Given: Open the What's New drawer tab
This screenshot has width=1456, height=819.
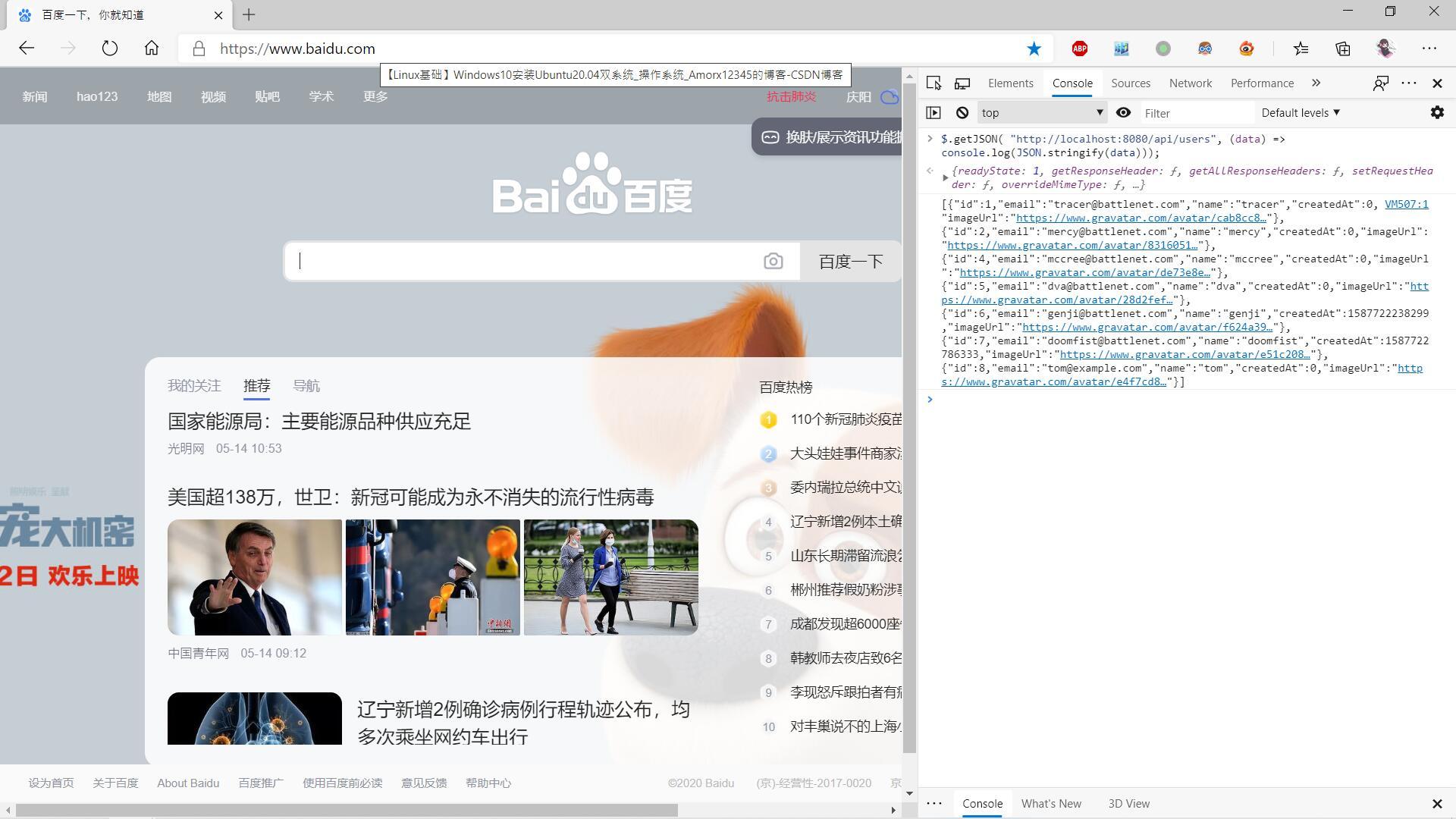Looking at the screenshot, I should 1051,804.
